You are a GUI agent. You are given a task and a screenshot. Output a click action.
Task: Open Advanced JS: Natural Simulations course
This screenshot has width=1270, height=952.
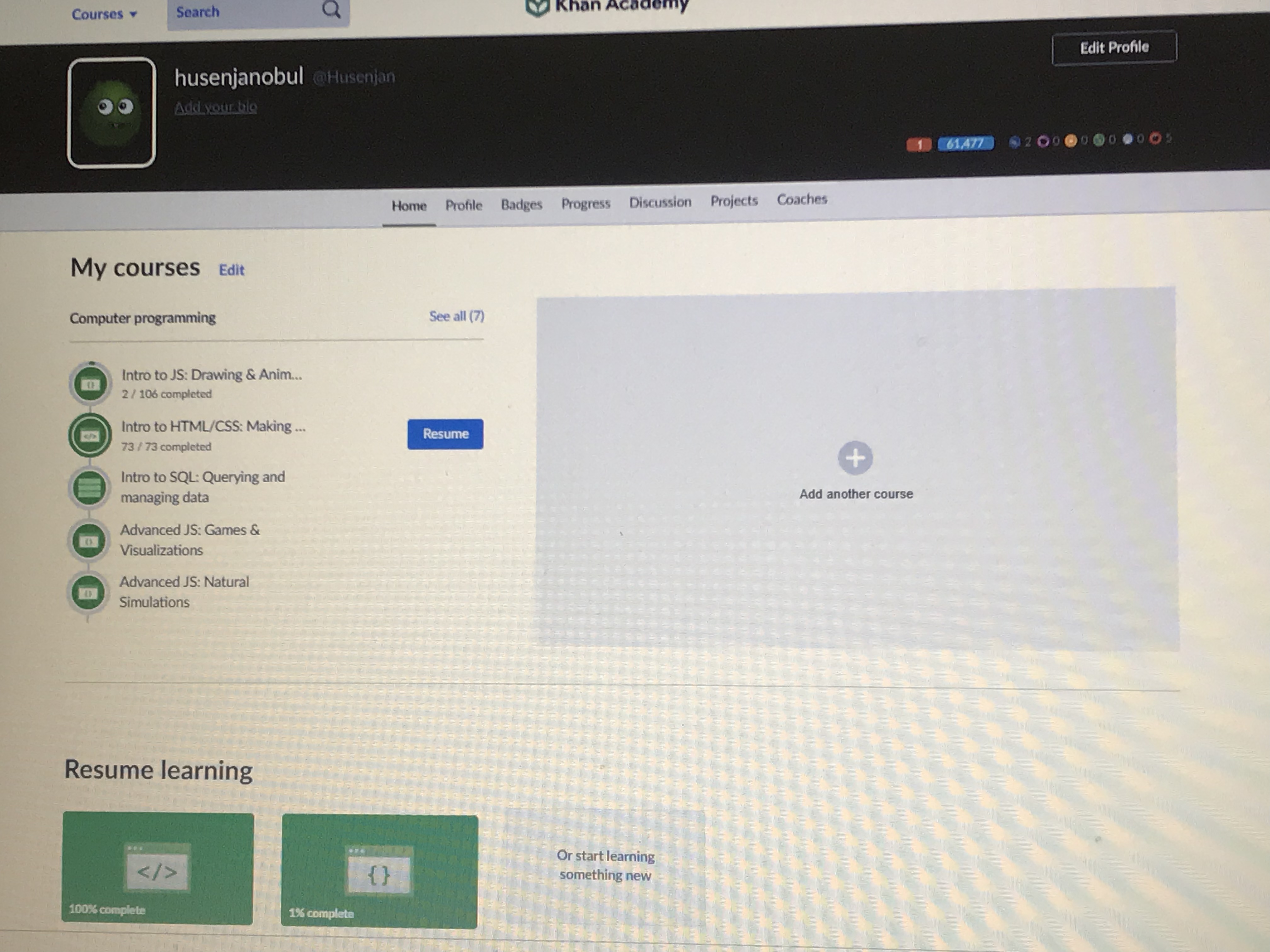184,592
